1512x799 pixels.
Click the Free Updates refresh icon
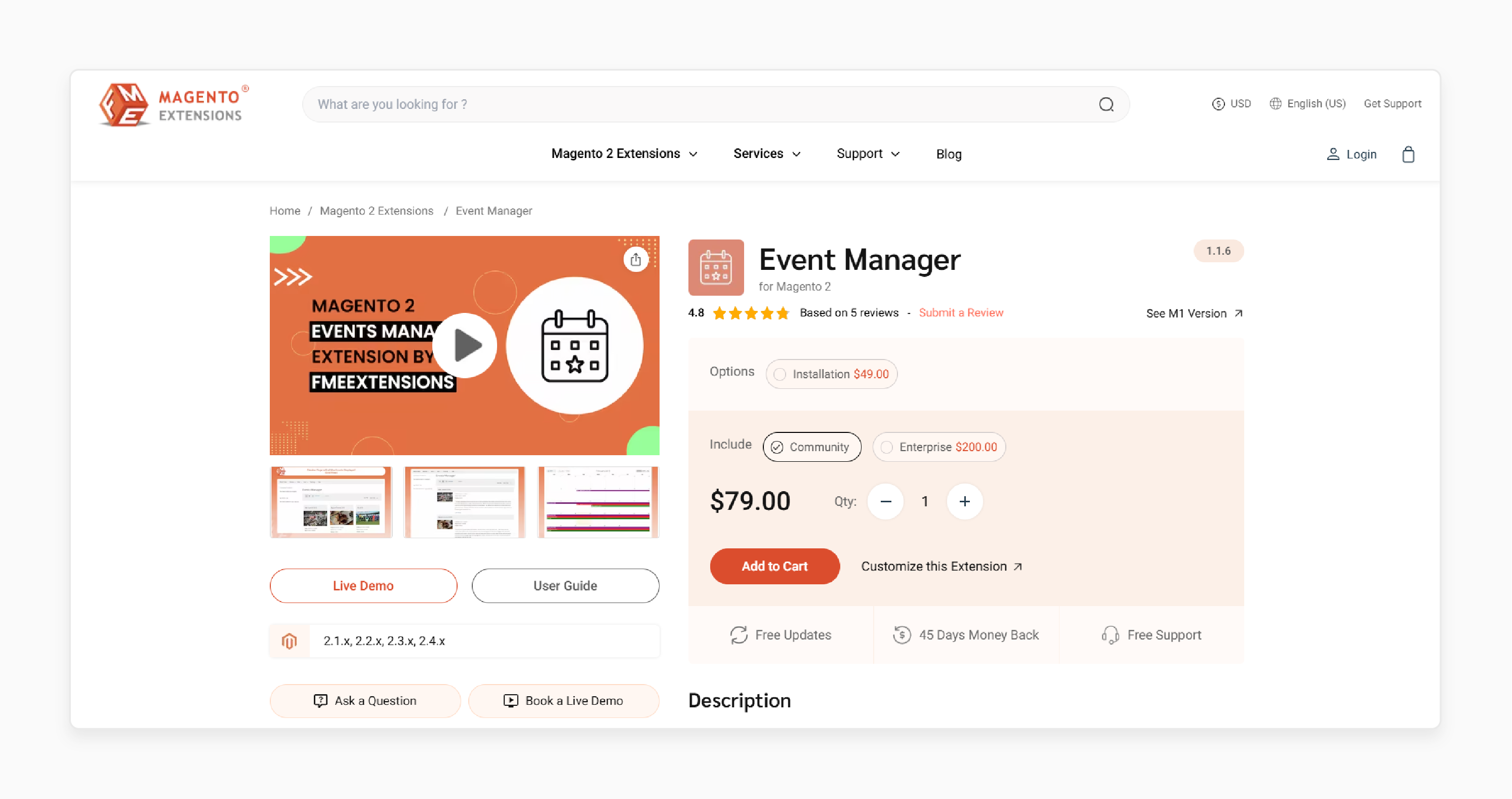click(x=739, y=635)
